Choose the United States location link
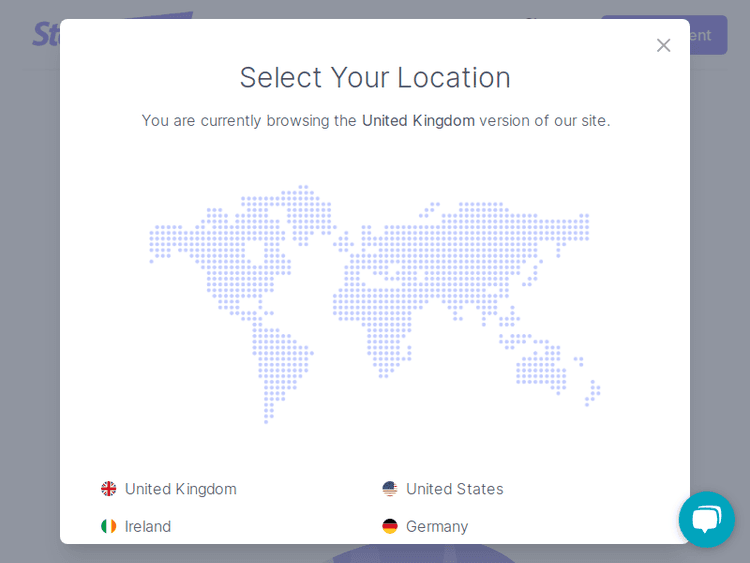Screen dimensions: 750x563 pos(454,489)
